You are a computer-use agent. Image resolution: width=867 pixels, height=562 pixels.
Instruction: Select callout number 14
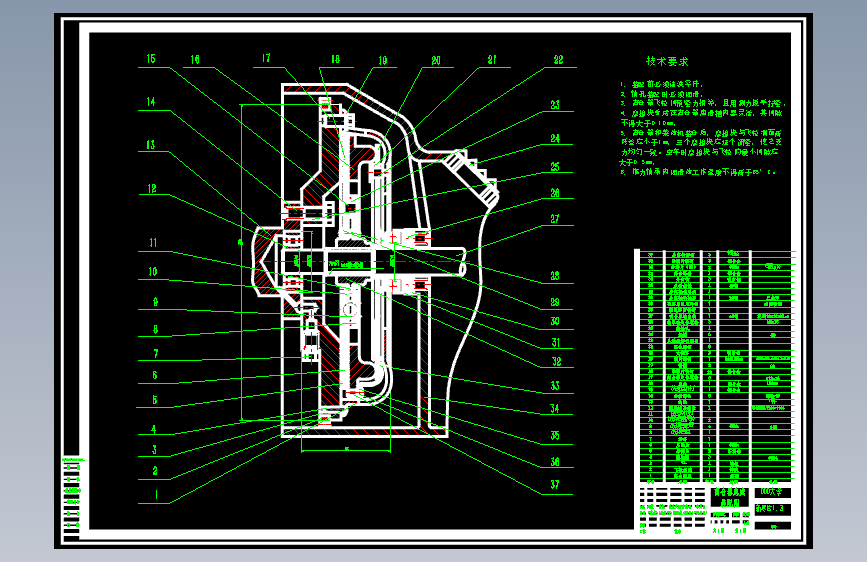point(151,102)
